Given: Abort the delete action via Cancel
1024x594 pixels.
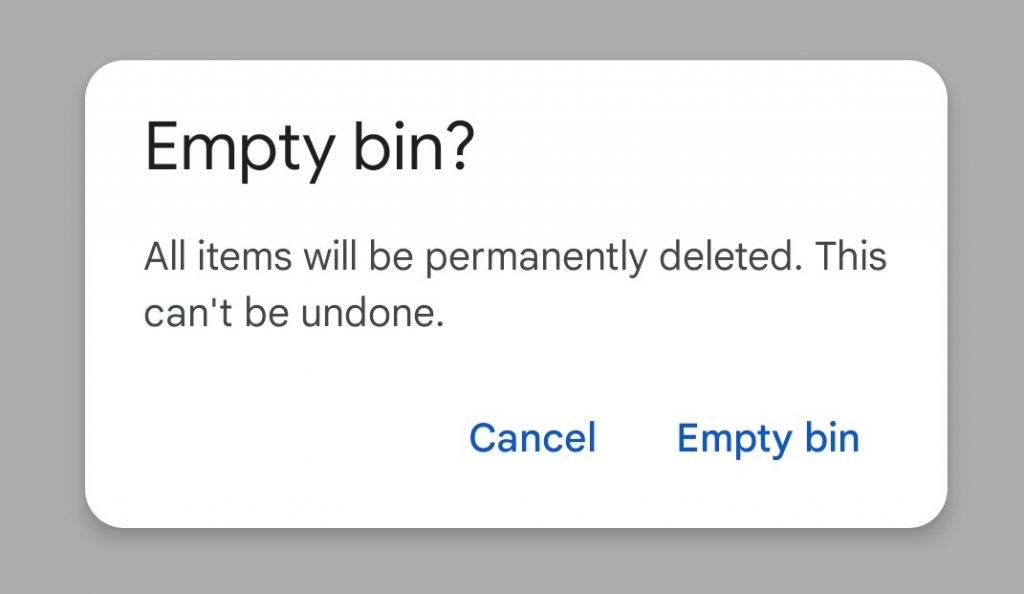Looking at the screenshot, I should pyautogui.click(x=532, y=437).
